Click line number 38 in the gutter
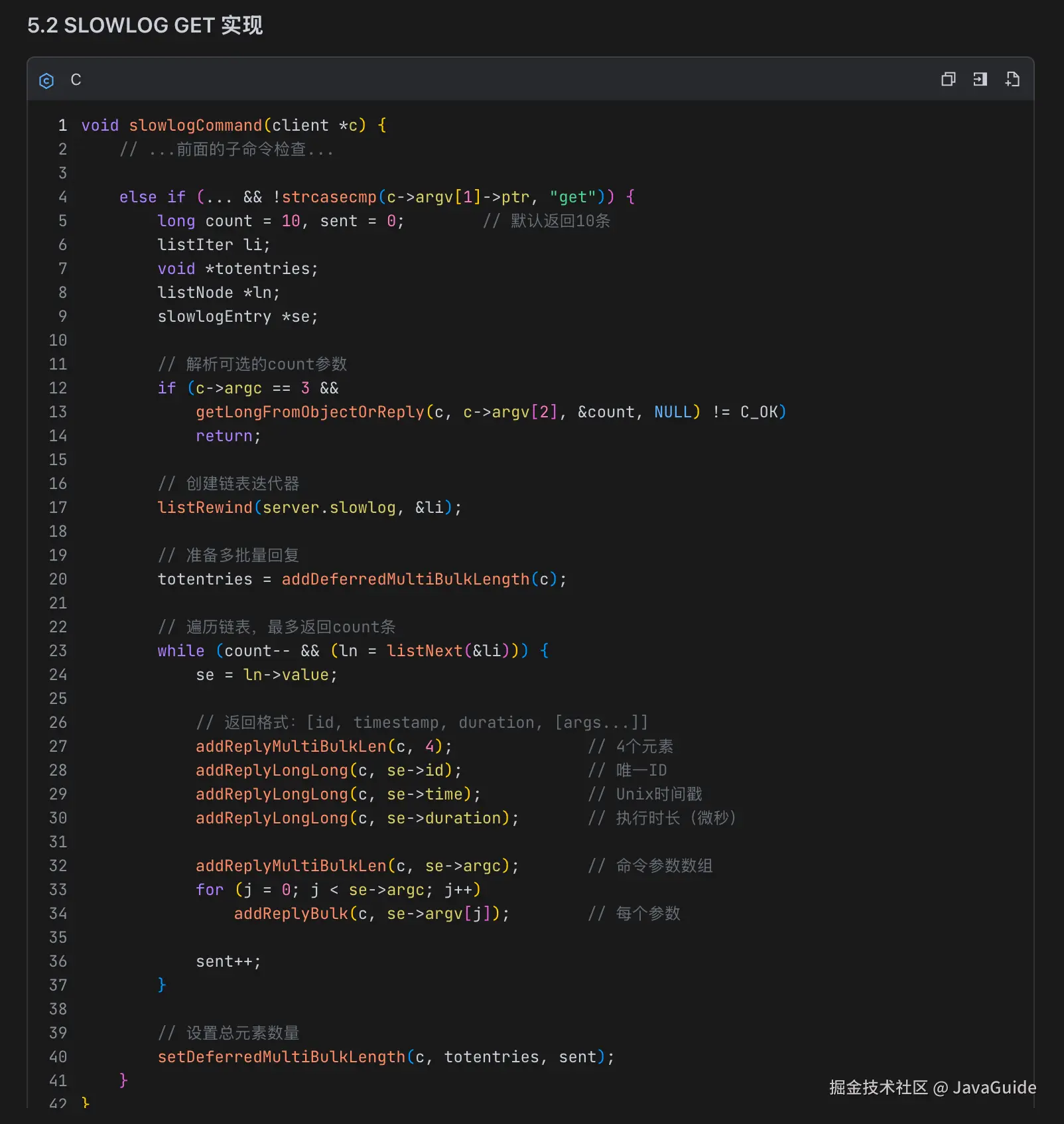The height and width of the screenshot is (1124, 1064). [x=58, y=1009]
